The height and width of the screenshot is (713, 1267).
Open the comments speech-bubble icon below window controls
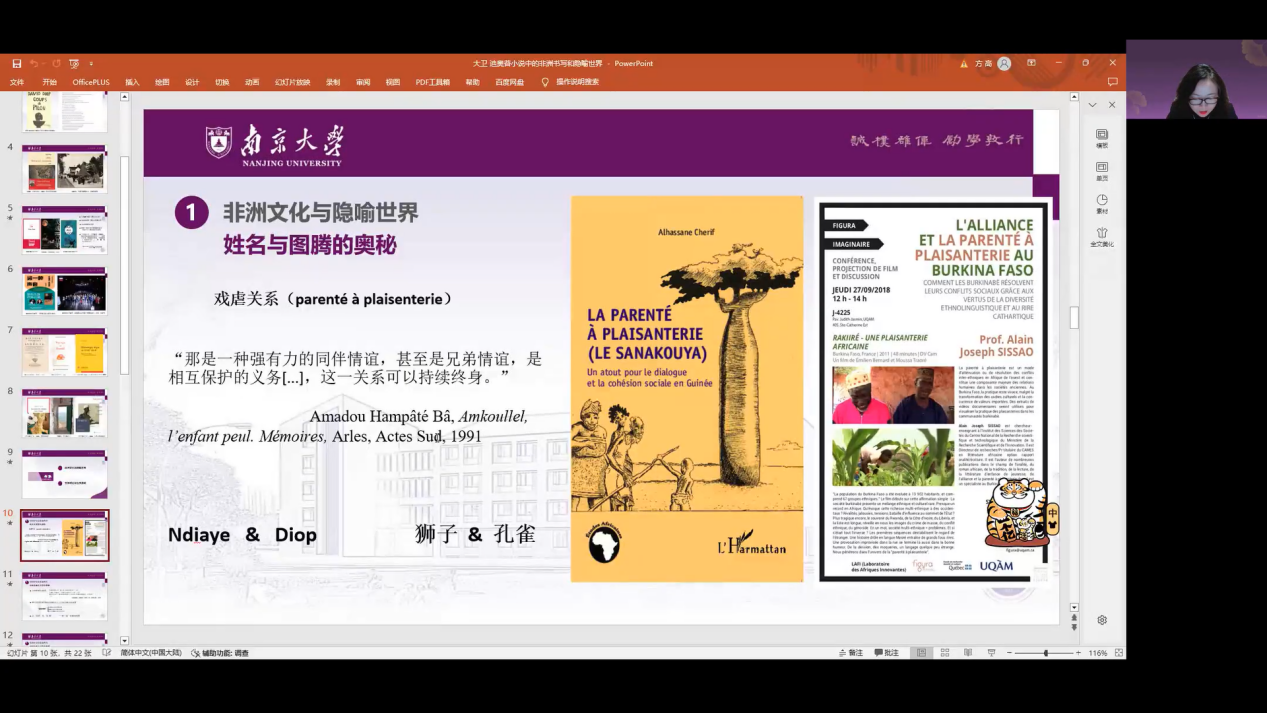(1112, 82)
